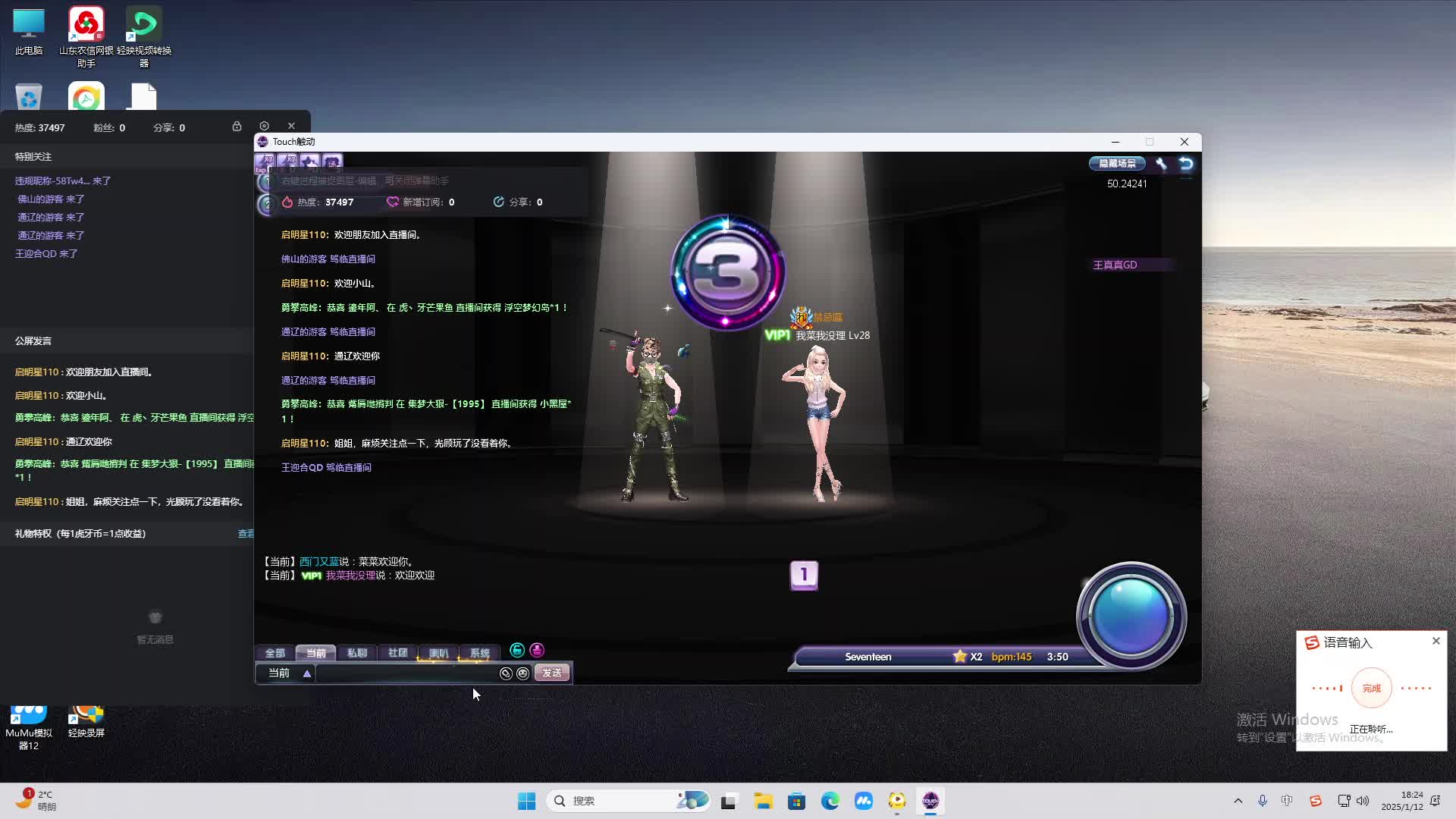1456x819 pixels.
Task: Toggle the lock icon in overlay panel
Action: 237,127
